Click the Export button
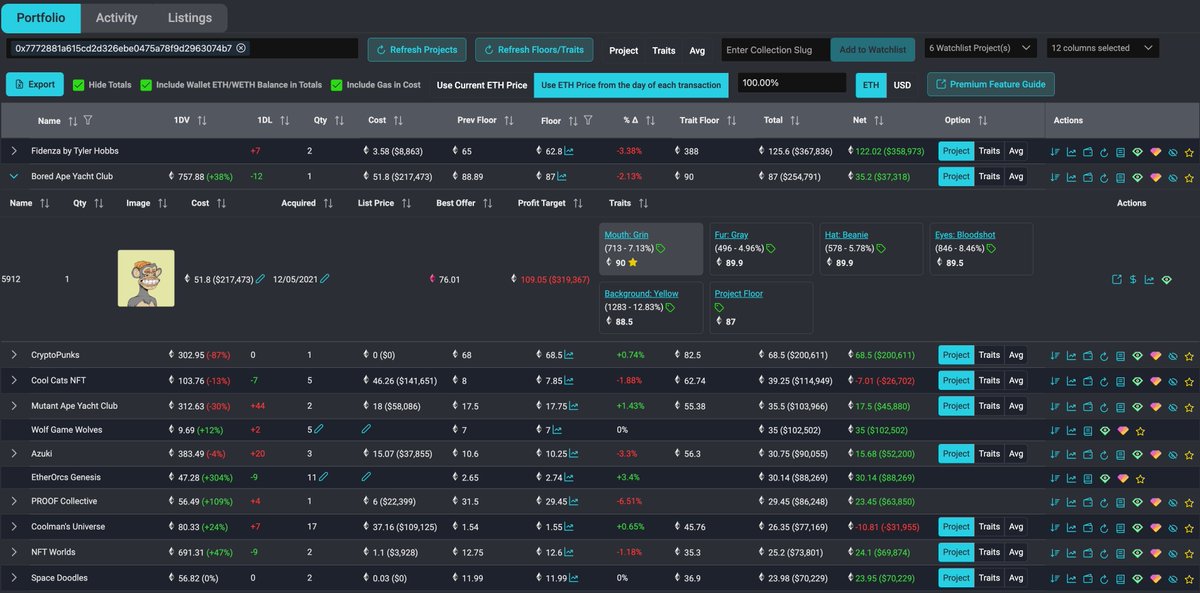Viewport: 1200px width, 593px height. tap(35, 85)
